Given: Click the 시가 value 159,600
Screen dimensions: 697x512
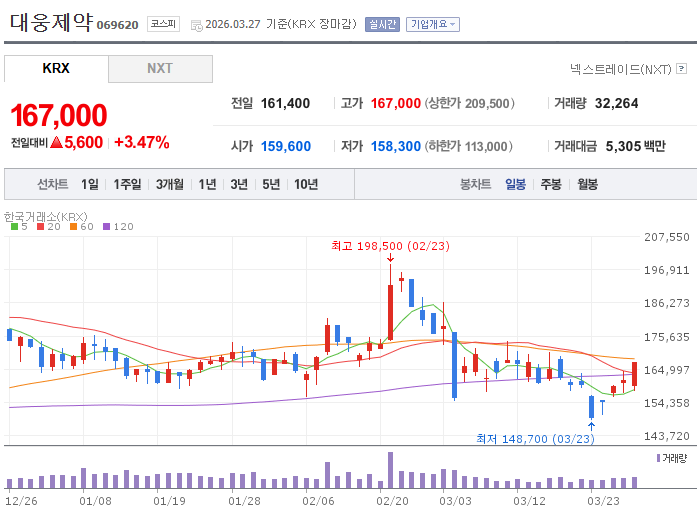Looking at the screenshot, I should 286,146.
